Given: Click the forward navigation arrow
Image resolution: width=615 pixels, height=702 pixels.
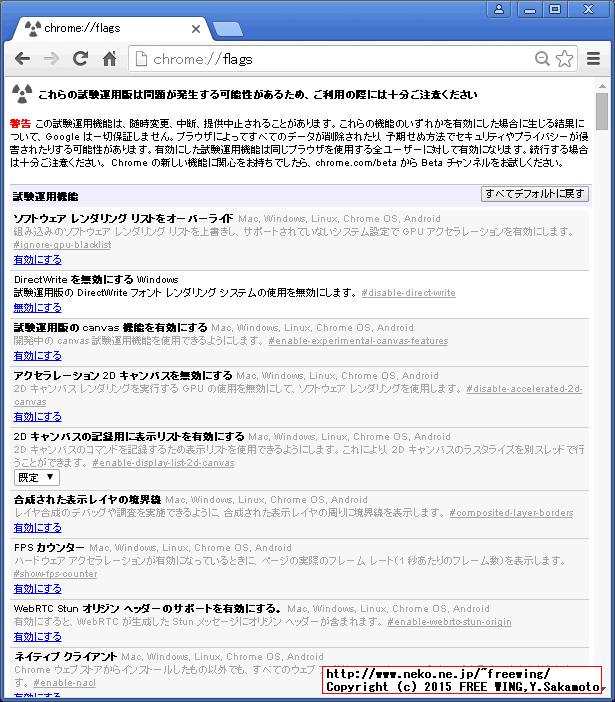Looking at the screenshot, I should [51, 59].
